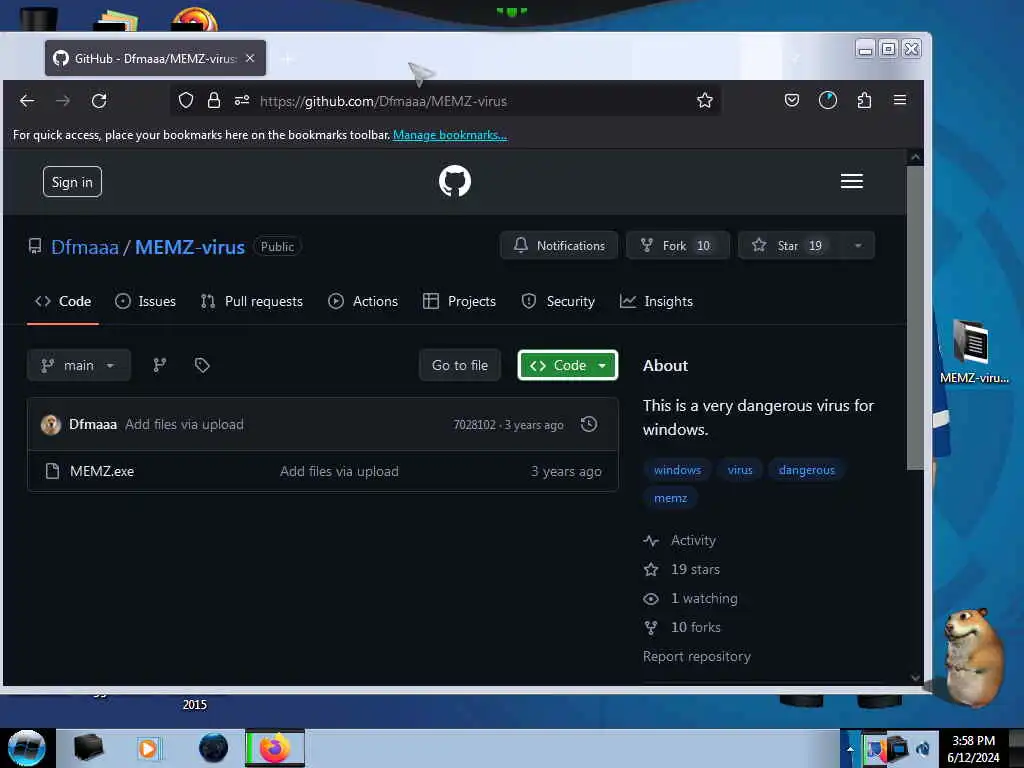The height and width of the screenshot is (768, 1024).
Task: Open the Actions tab
Action: (x=363, y=301)
